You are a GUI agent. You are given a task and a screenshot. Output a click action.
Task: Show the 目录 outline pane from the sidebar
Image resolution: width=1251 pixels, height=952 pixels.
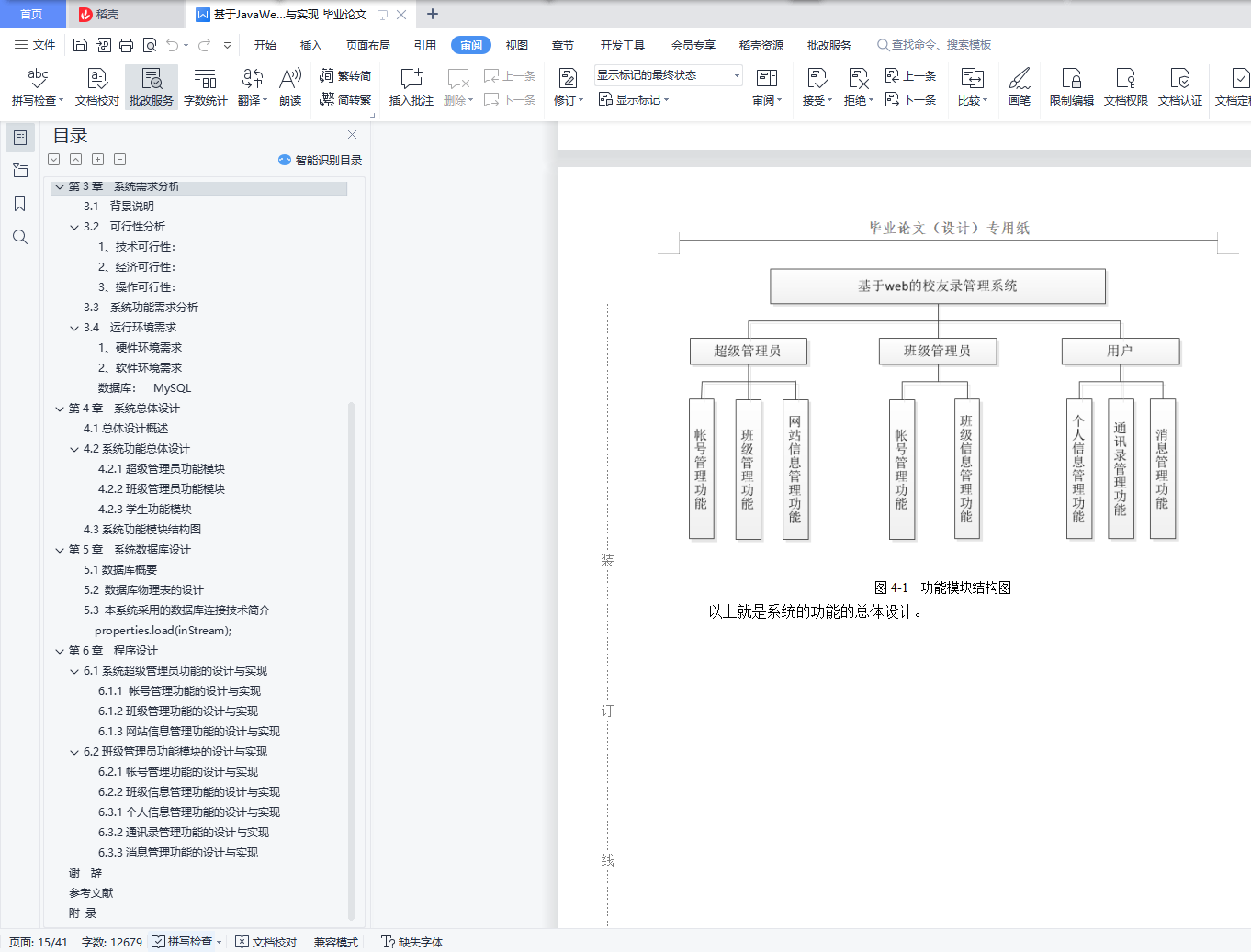pos(20,138)
